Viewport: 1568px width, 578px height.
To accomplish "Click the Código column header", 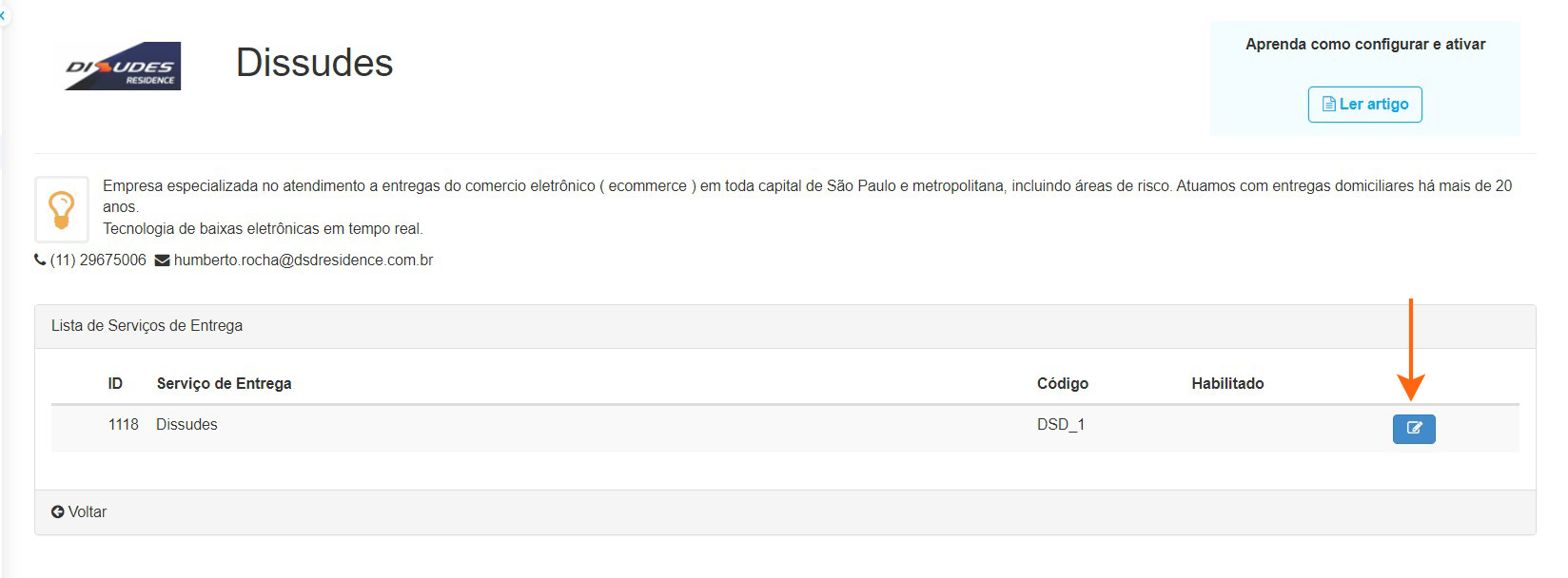I will (x=1062, y=384).
